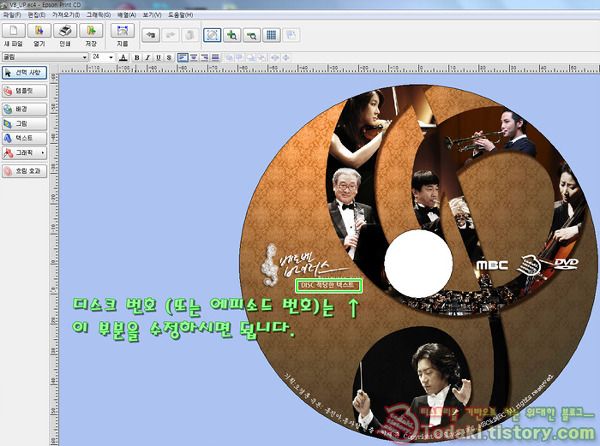Click the 열기 (Open) toolbar button
Screen dimensions: 600x446
39,31
